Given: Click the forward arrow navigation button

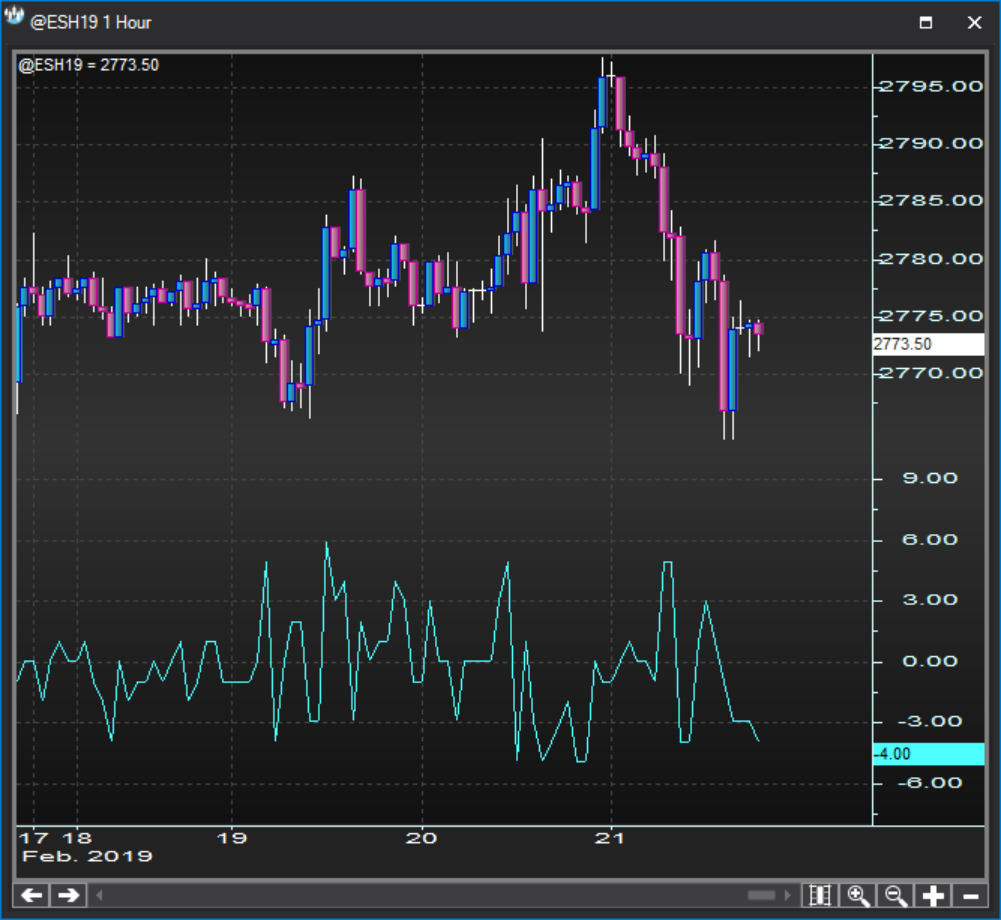Looking at the screenshot, I should (x=68, y=895).
